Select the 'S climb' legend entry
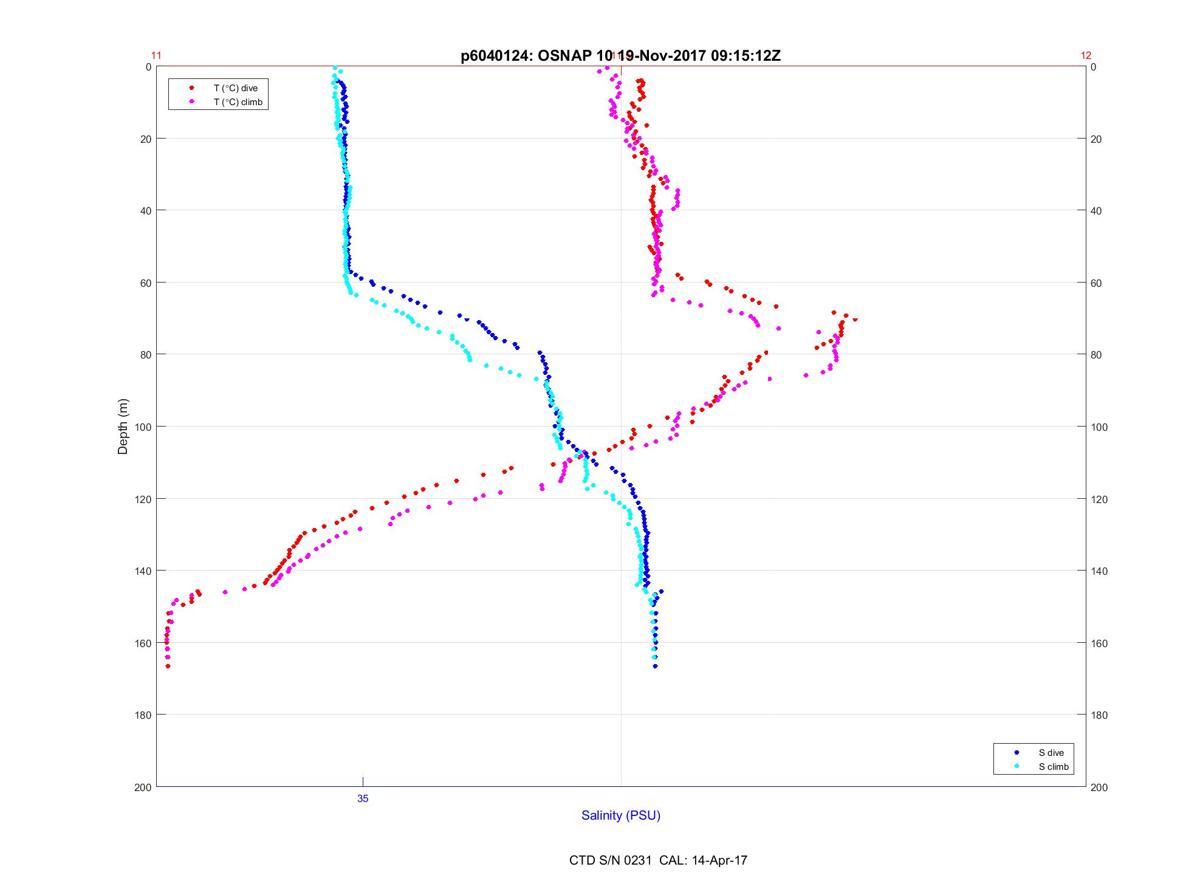The width and height of the screenshot is (1200, 885). 1053,766
